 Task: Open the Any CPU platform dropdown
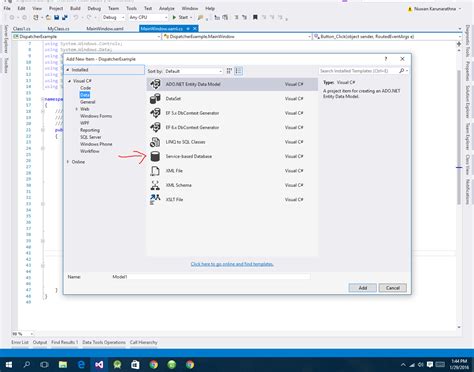coord(148,17)
